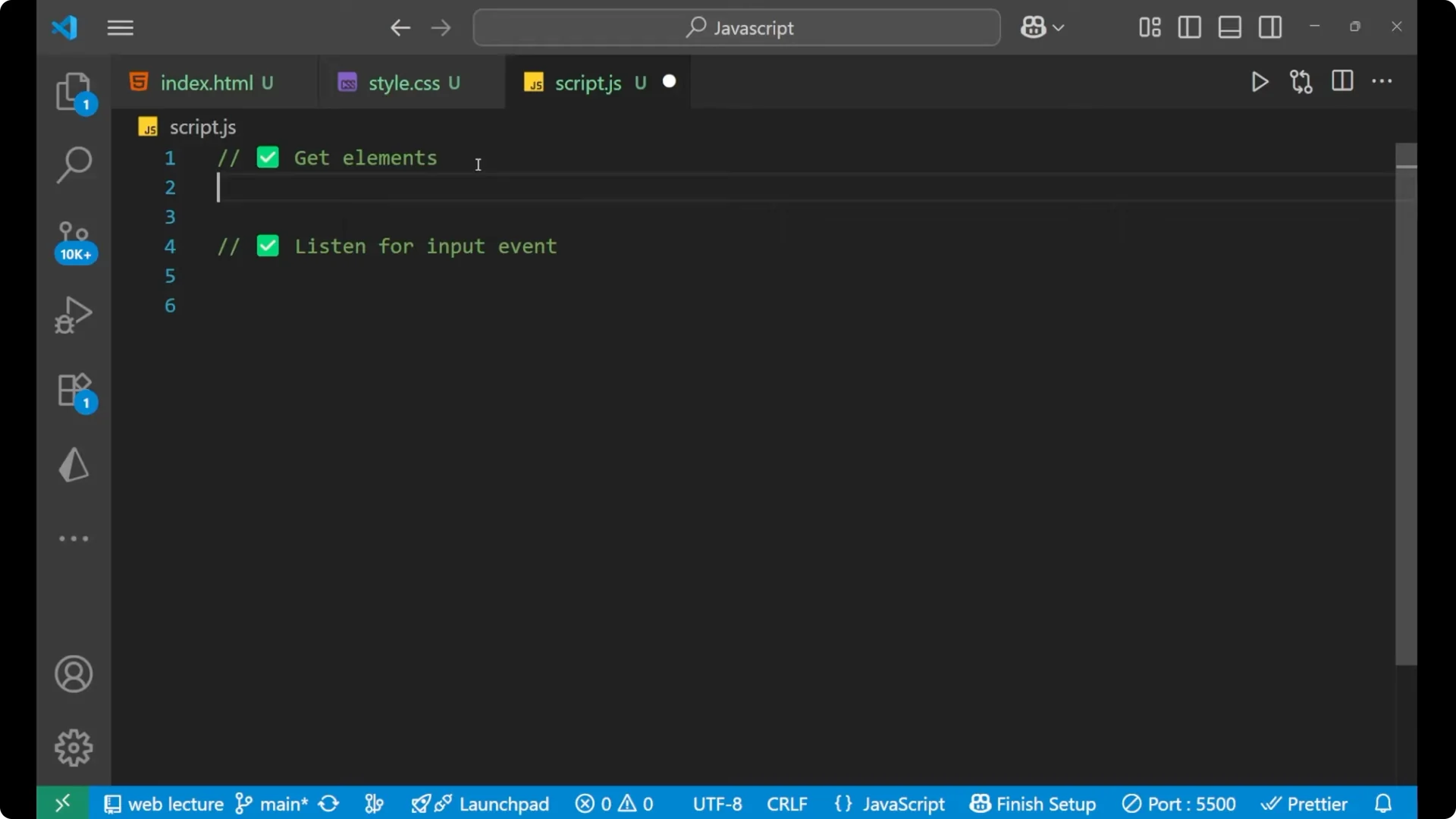Toggle the secondary sidebar

(x=1270, y=27)
